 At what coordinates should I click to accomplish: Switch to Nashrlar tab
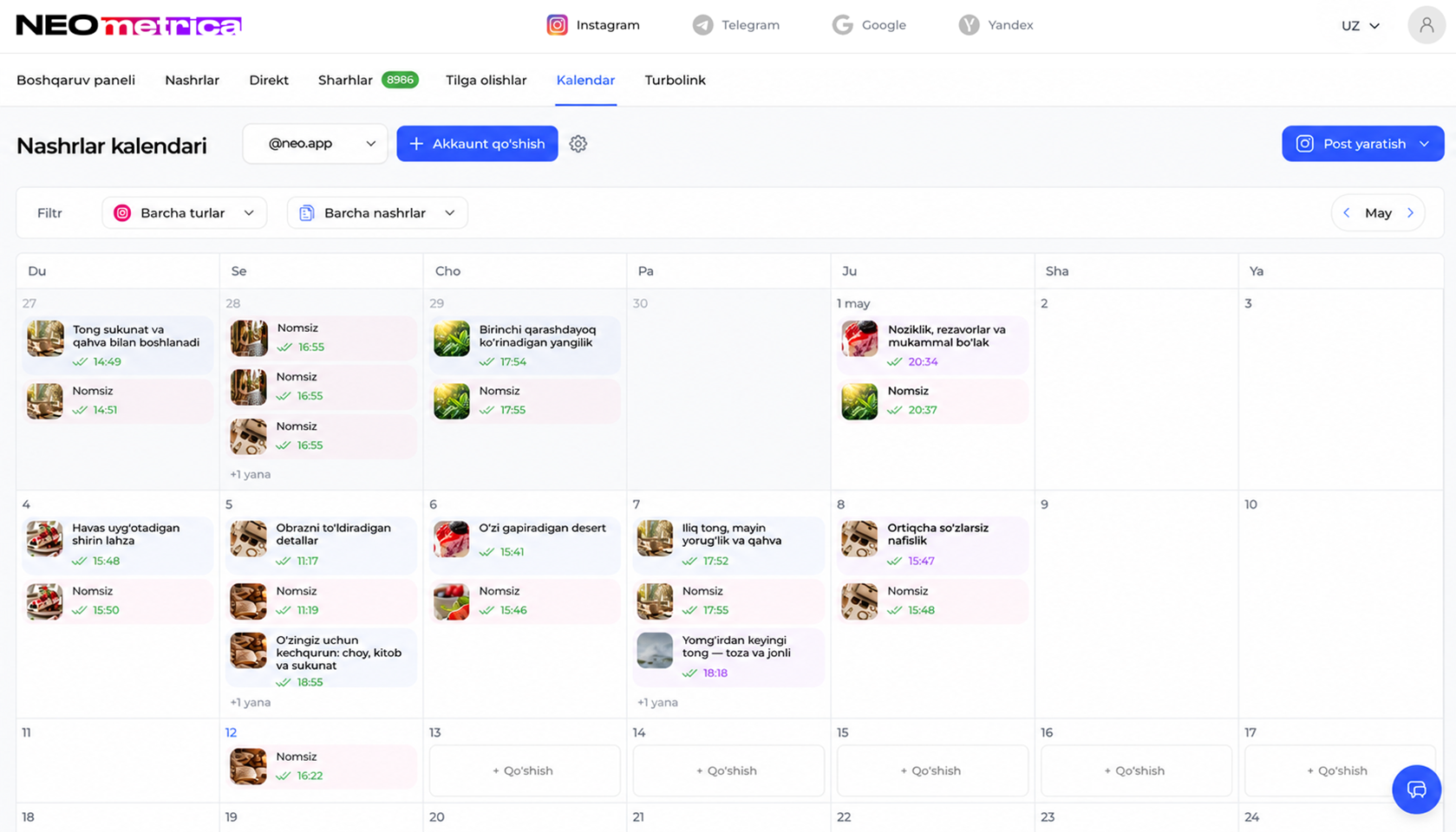192,80
